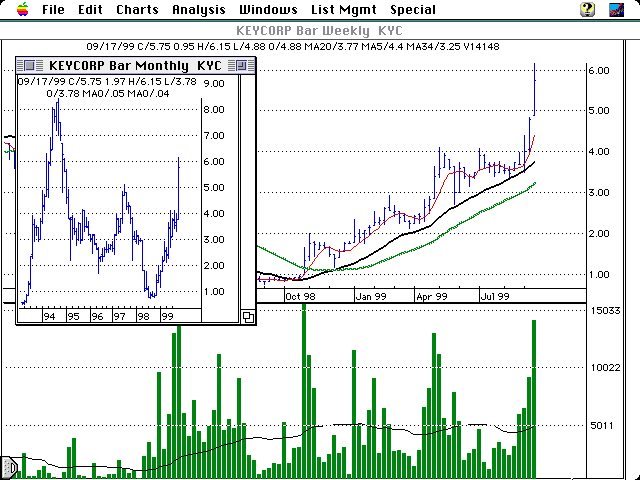The height and width of the screenshot is (480, 640).
Task: Click the close box of the Monthly window
Action: pos(29,65)
